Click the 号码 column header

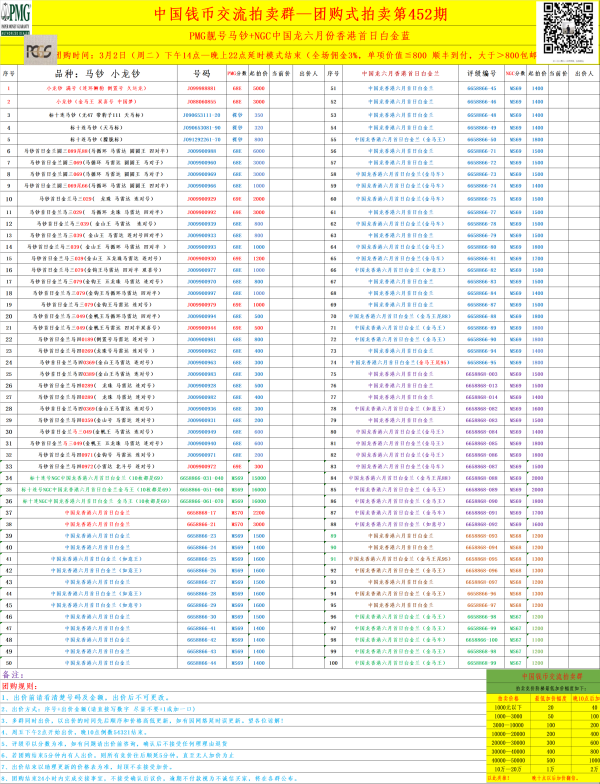pos(201,74)
